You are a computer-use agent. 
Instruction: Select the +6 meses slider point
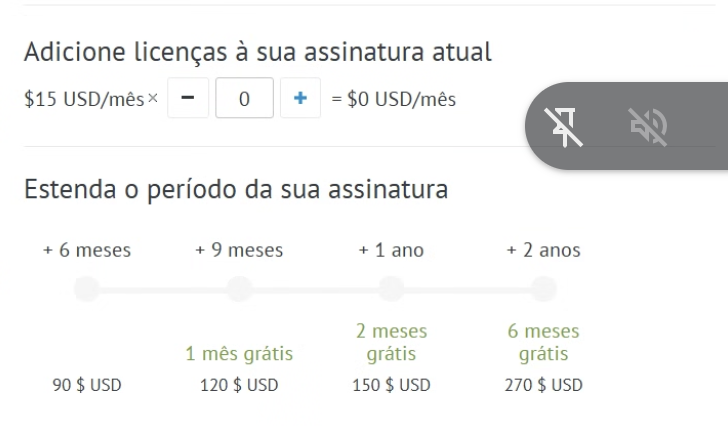coord(87,289)
